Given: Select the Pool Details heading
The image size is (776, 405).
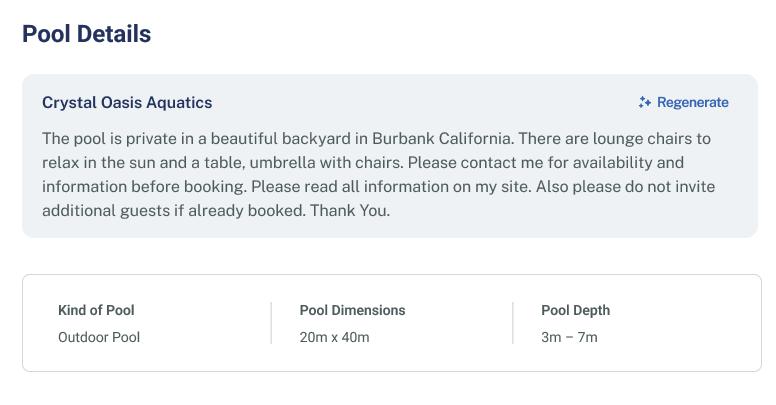Looking at the screenshot, I should (x=87, y=34).
